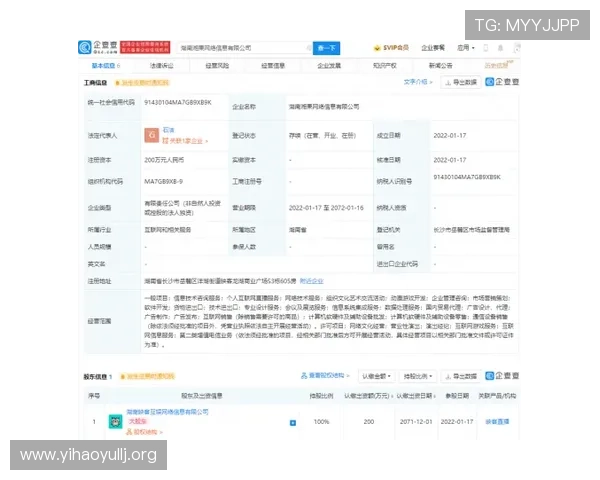Switch to the 历史信息 tab

pyautogui.click(x=497, y=65)
